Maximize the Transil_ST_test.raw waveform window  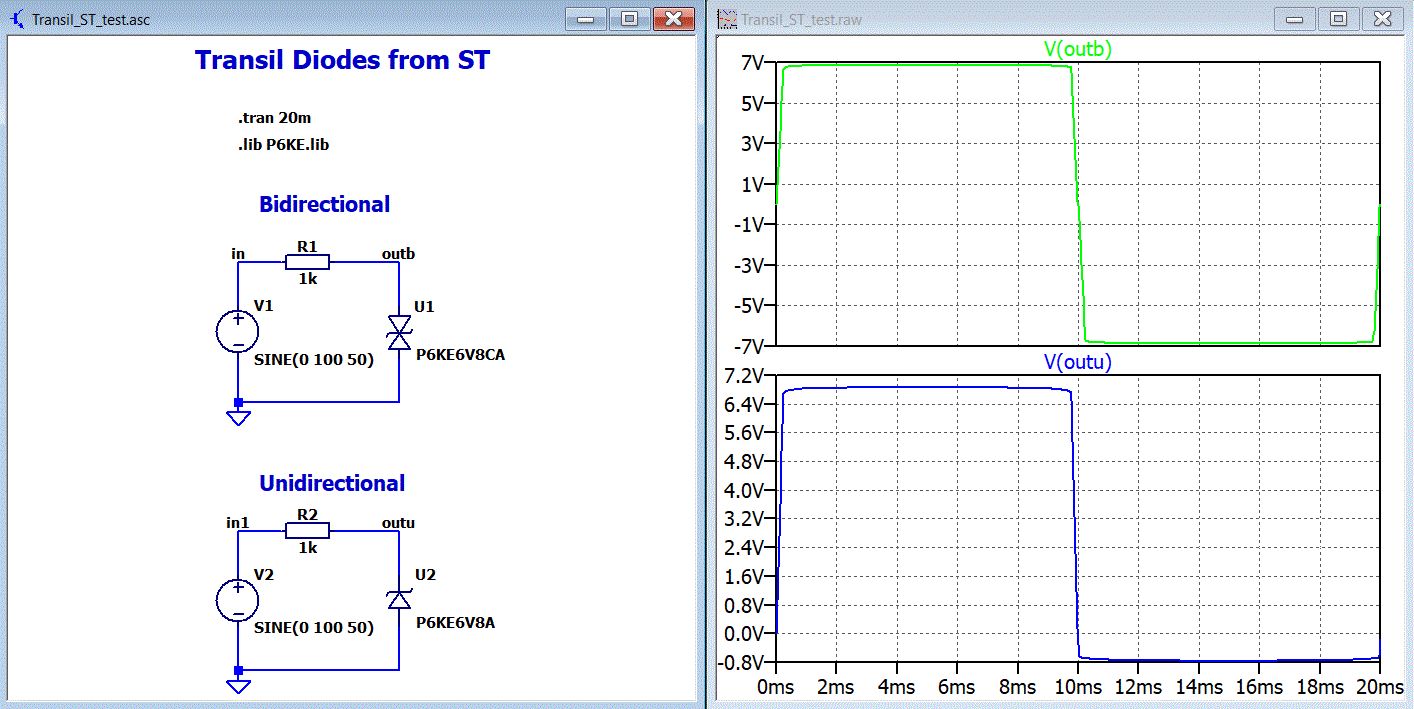click(1338, 19)
